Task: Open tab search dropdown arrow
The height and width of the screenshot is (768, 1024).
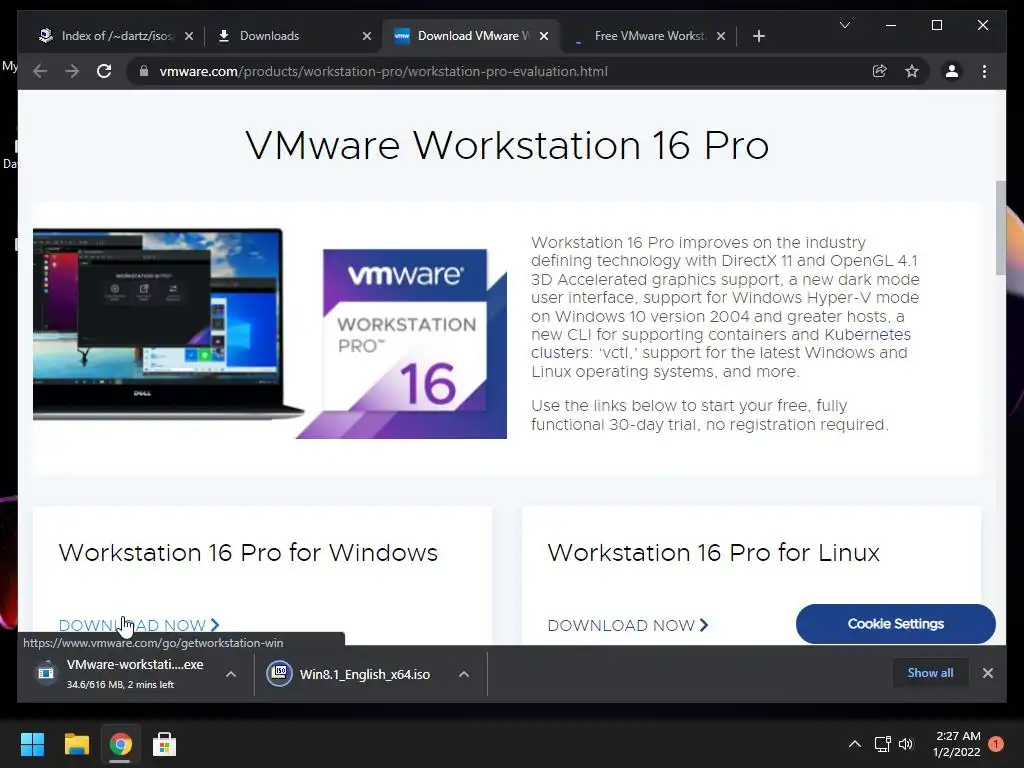Action: 844,25
